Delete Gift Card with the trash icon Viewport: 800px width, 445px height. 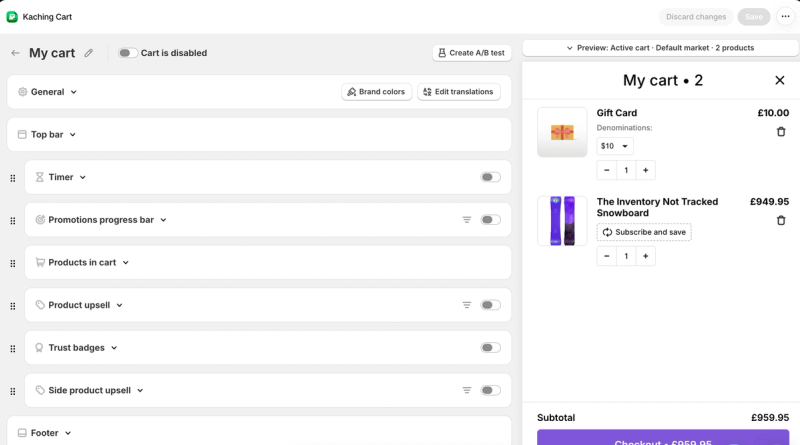pos(781,132)
